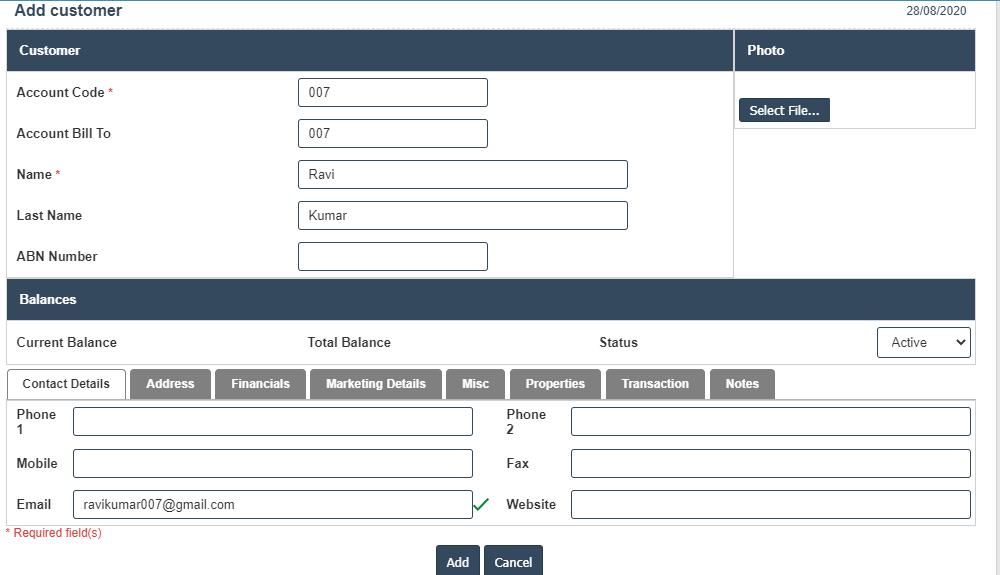Click the Cancel button

pos(513,562)
